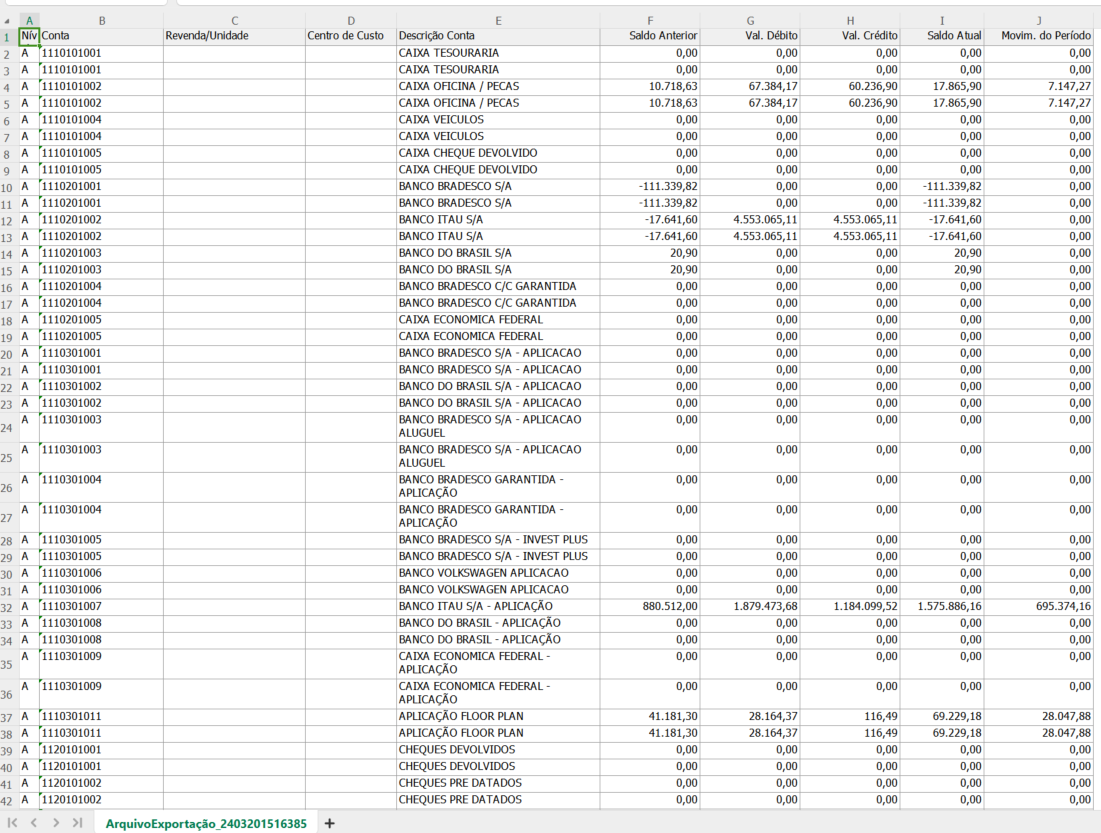The image size is (1101, 833).
Task: Select the Revenda/Unidade header cell
Action: 235,36
